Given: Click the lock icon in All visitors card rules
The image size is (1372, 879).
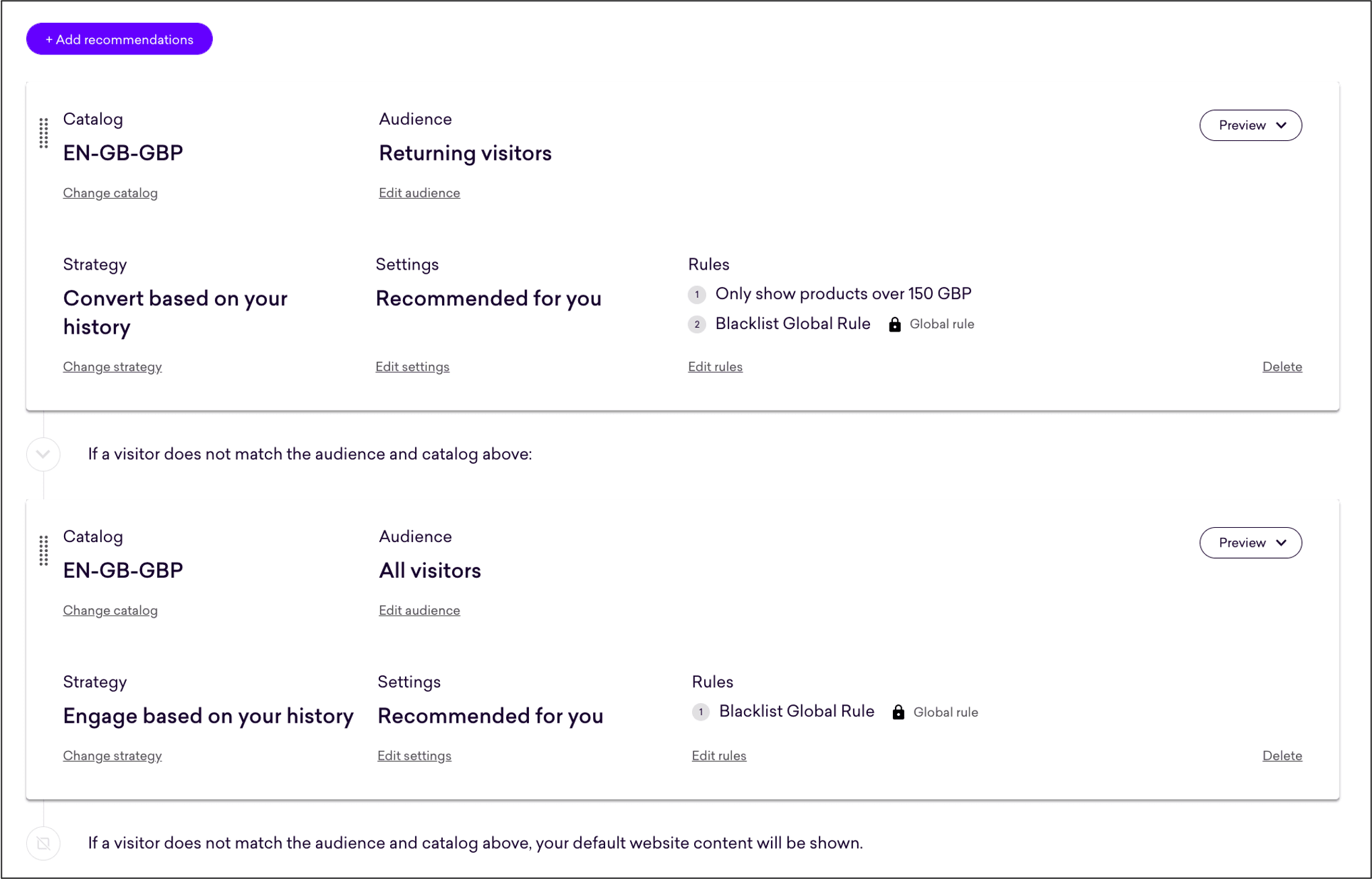Looking at the screenshot, I should [x=898, y=712].
